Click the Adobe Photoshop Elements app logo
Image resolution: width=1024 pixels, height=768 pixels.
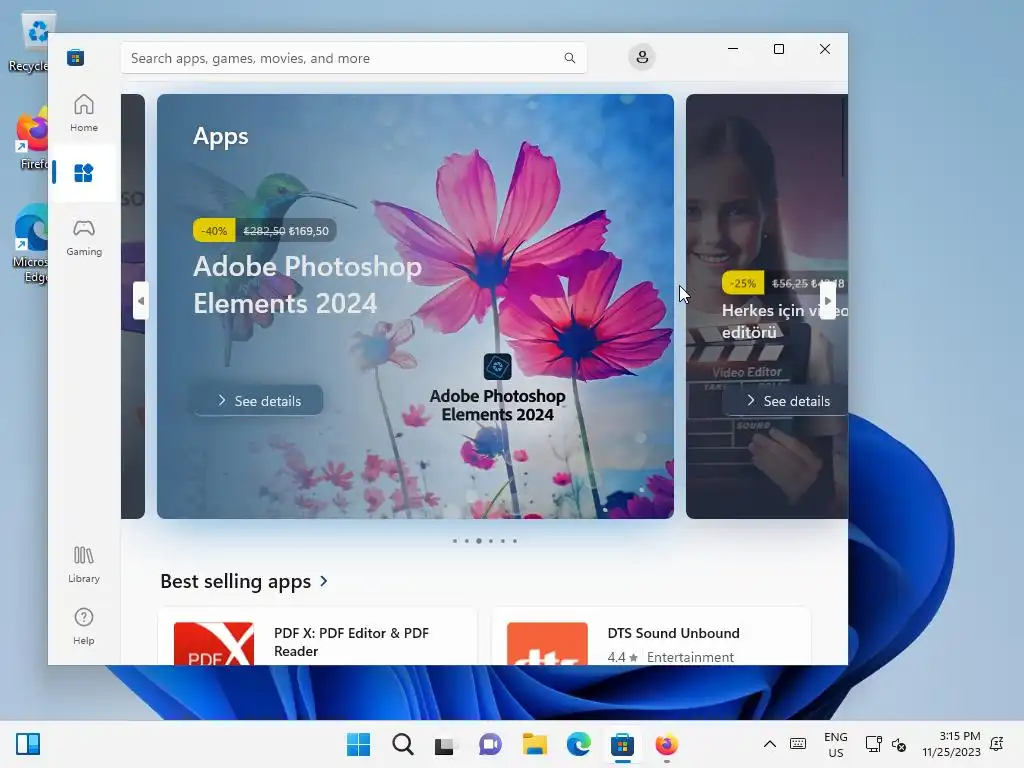click(498, 366)
